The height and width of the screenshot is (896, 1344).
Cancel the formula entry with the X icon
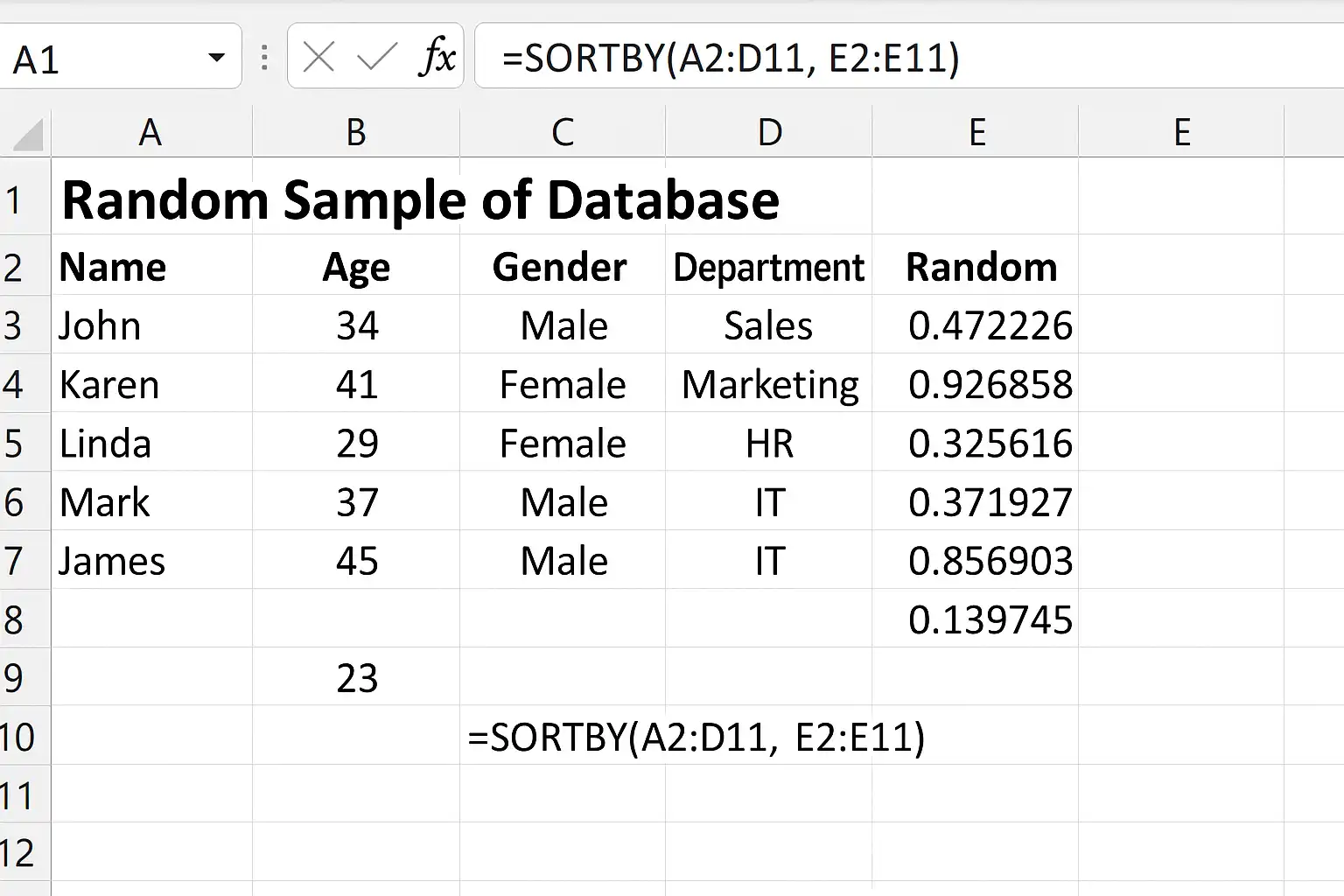point(318,59)
